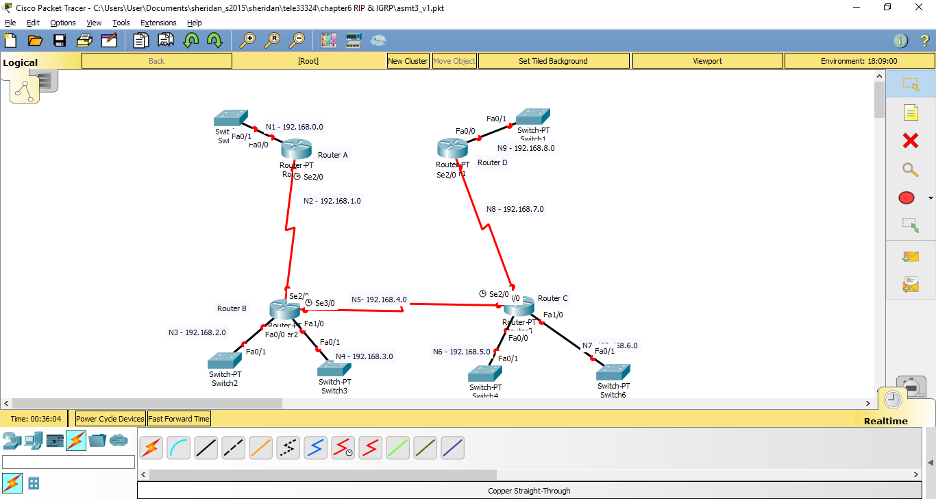Open the Options menu

pyautogui.click(x=63, y=23)
